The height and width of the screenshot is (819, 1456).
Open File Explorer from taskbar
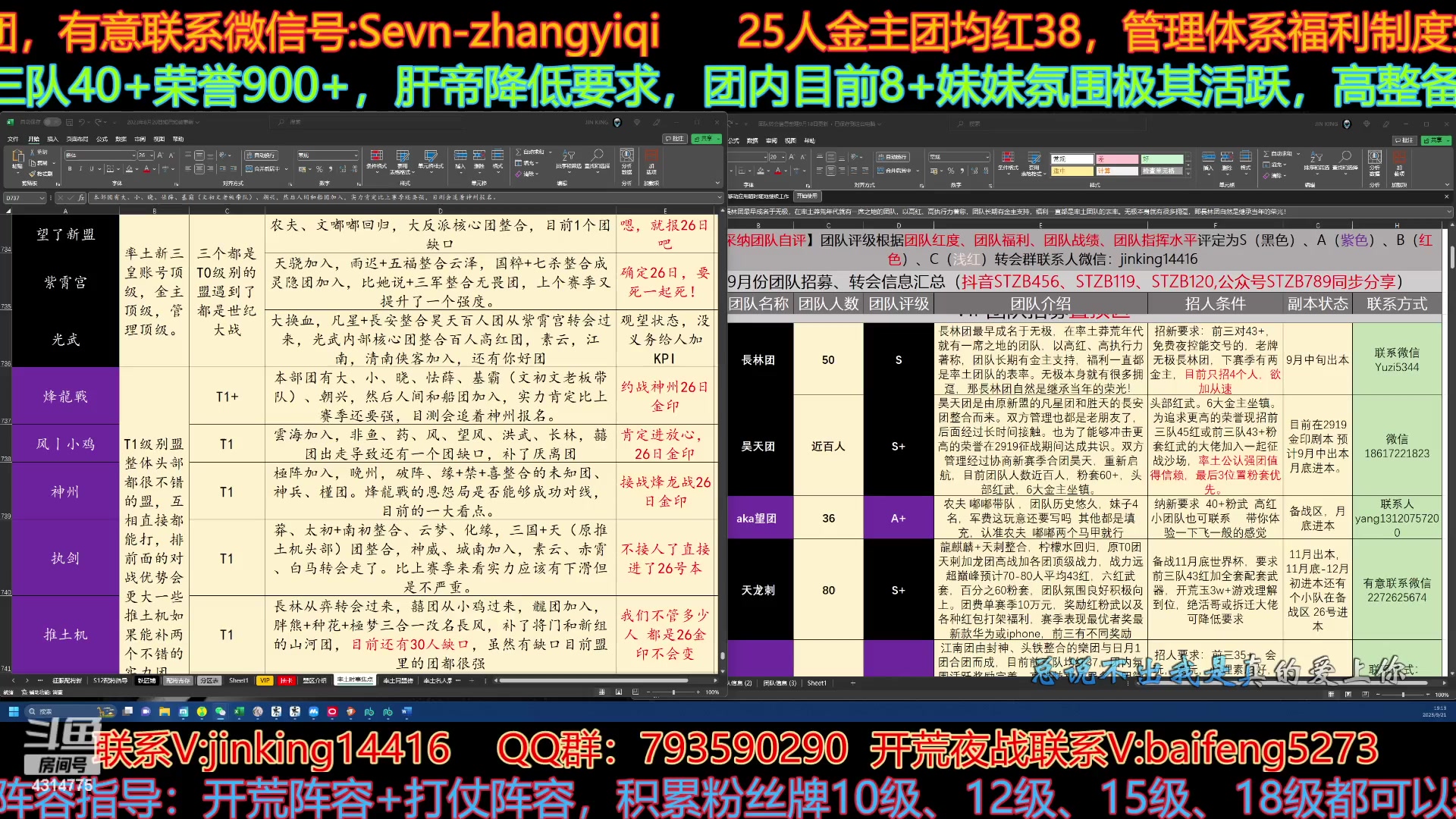pyautogui.click(x=165, y=711)
